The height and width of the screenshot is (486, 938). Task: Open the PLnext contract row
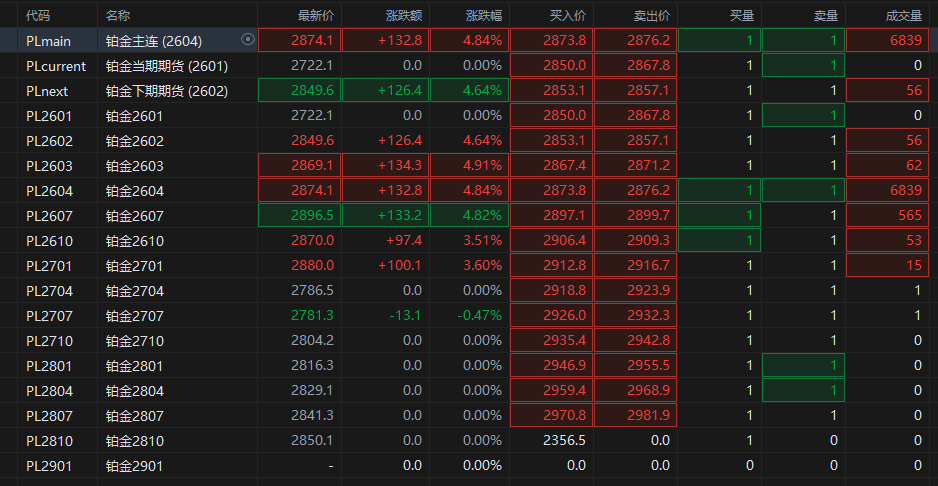pos(47,91)
